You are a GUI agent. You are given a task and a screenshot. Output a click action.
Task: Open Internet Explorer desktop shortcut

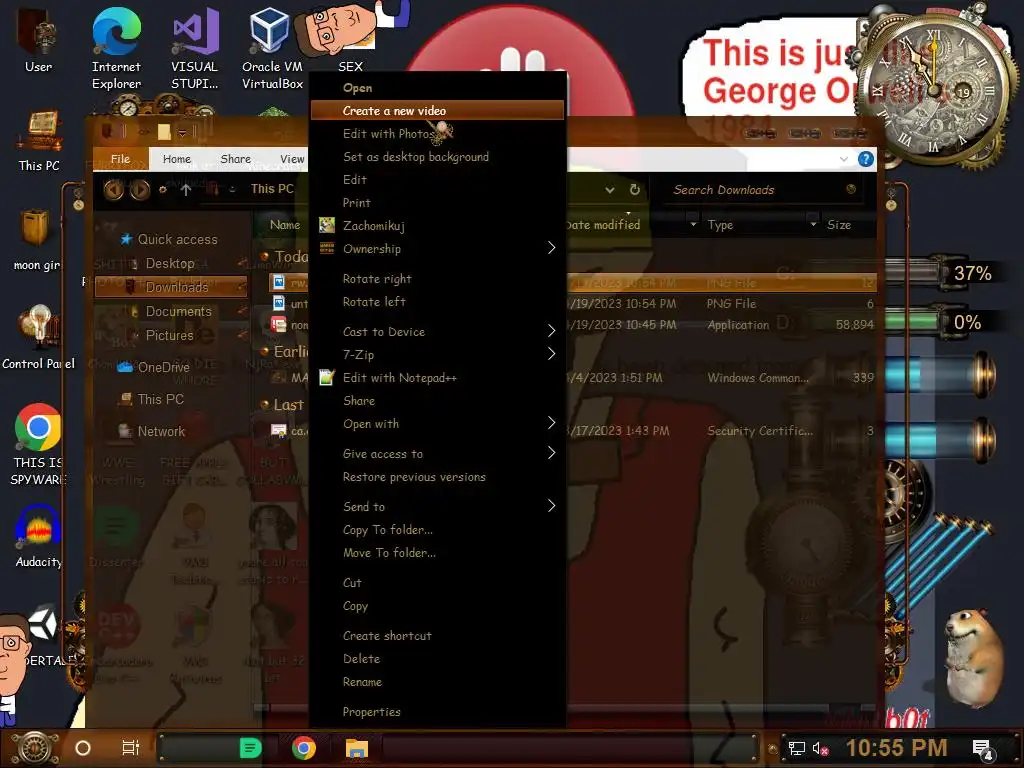click(116, 47)
